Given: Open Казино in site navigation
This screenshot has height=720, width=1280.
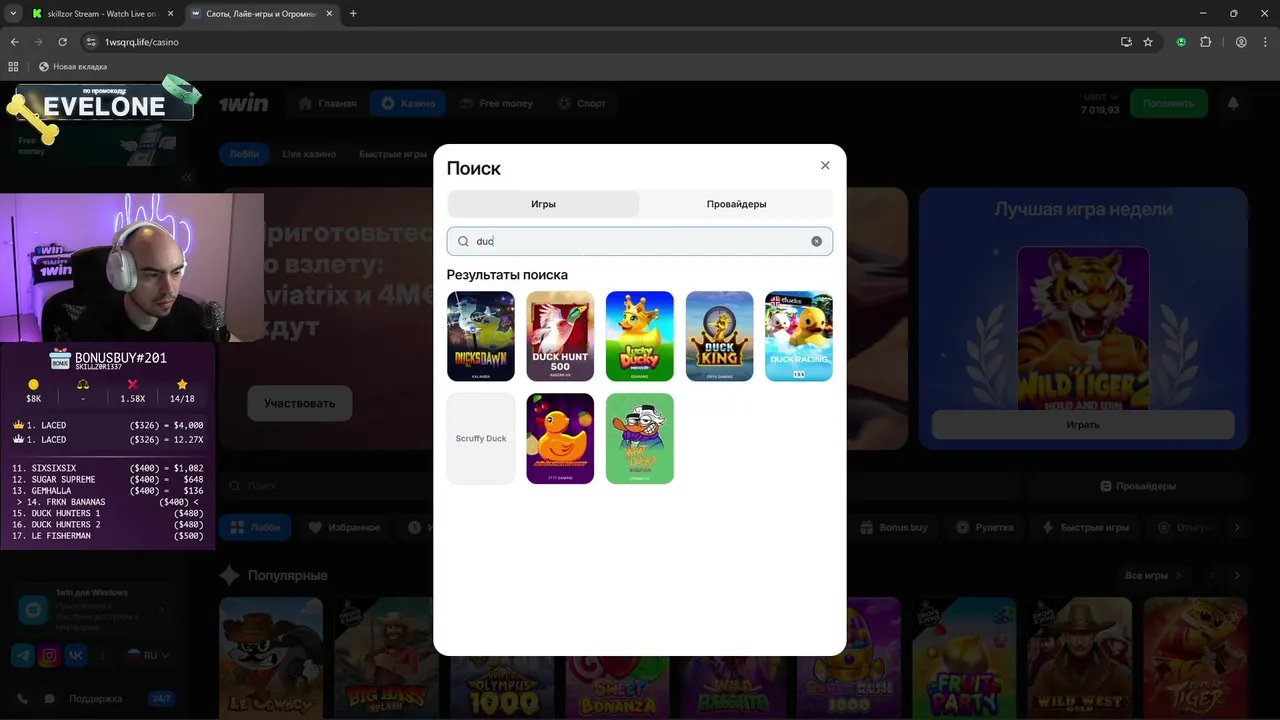Looking at the screenshot, I should (408, 103).
